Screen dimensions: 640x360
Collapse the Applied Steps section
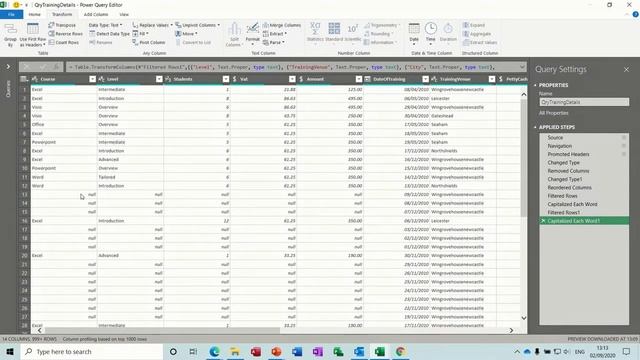pyautogui.click(x=535, y=127)
